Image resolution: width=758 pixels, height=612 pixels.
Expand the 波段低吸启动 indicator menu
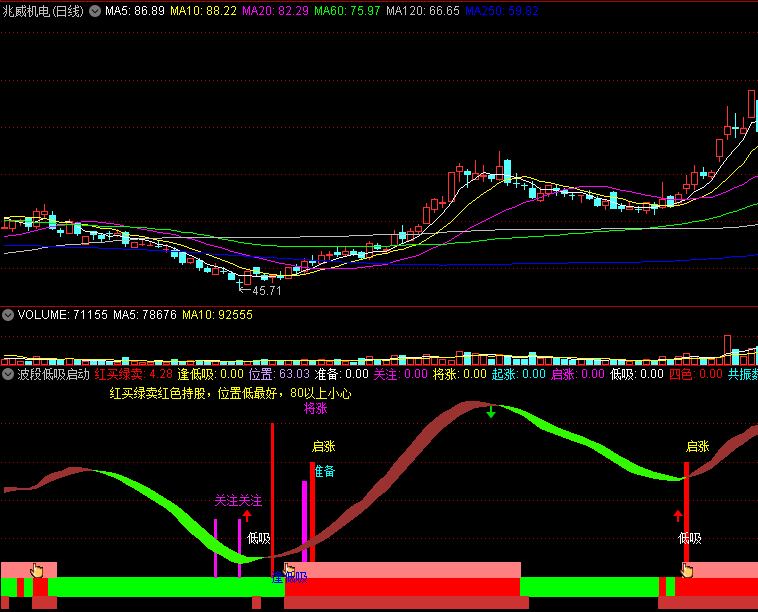(8, 374)
